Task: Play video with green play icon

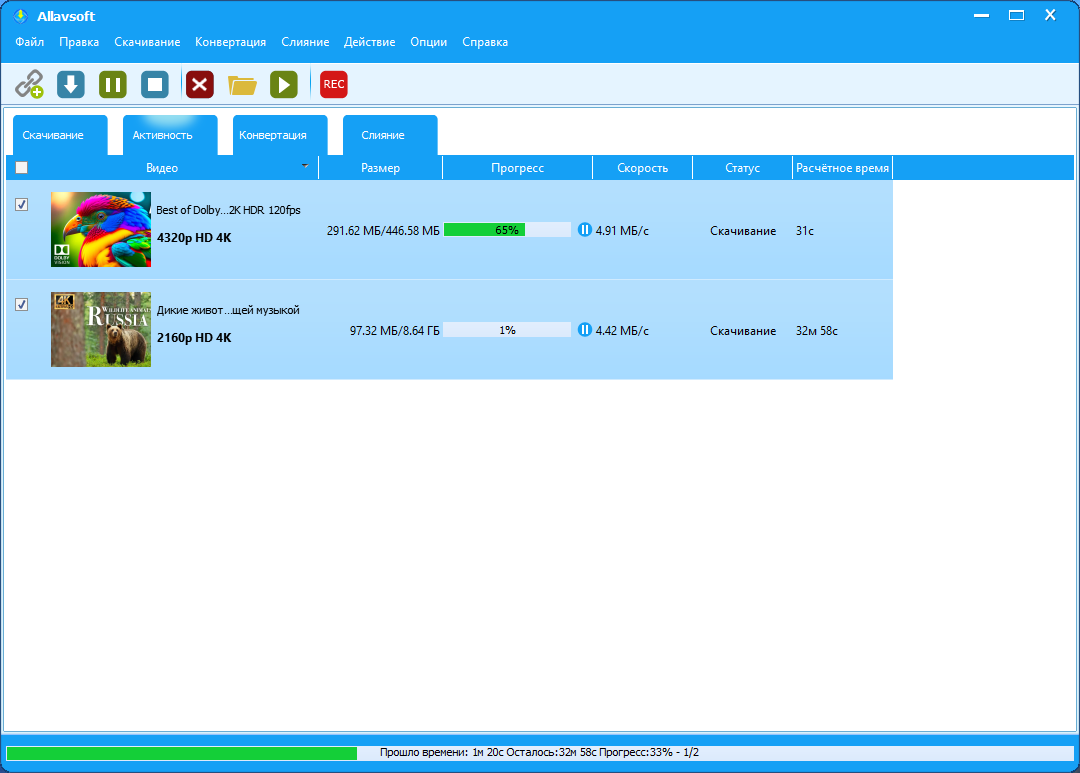Action: pyautogui.click(x=284, y=84)
